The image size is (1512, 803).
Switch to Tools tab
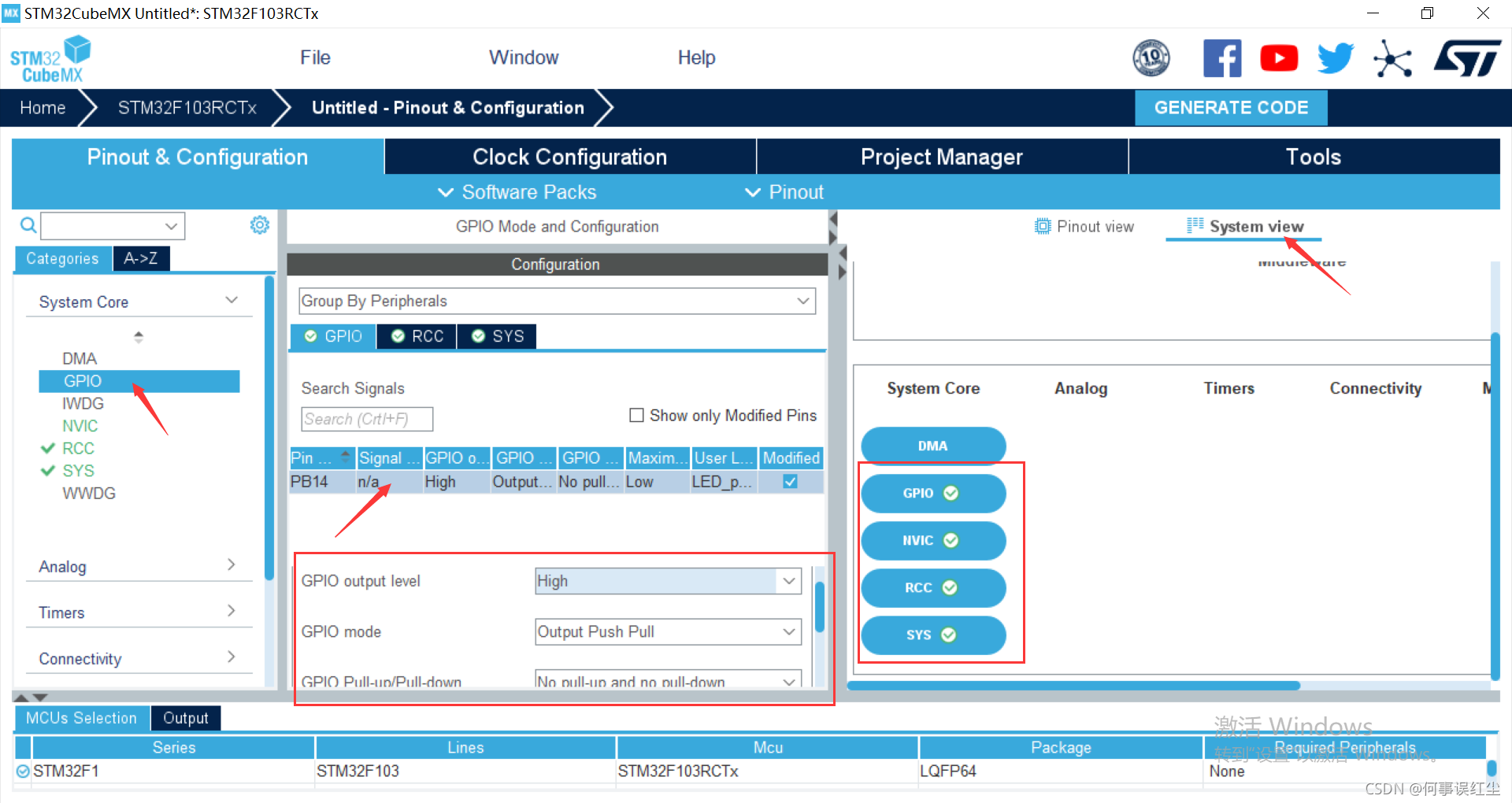[1314, 157]
